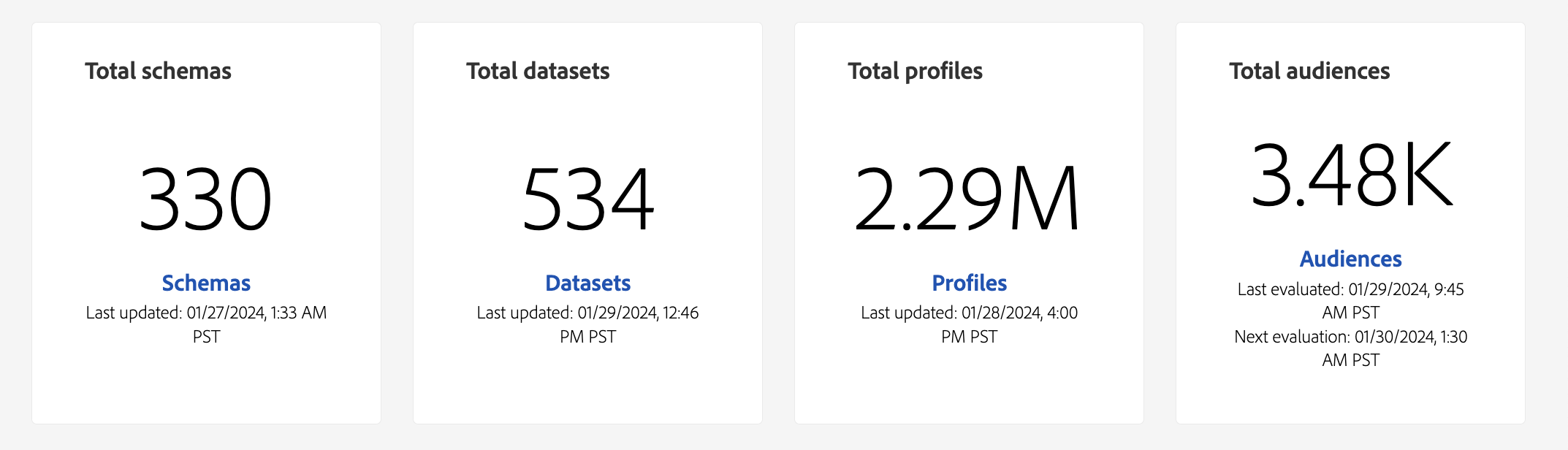Open the Schemas link
The width and height of the screenshot is (1568, 450).
click(206, 283)
